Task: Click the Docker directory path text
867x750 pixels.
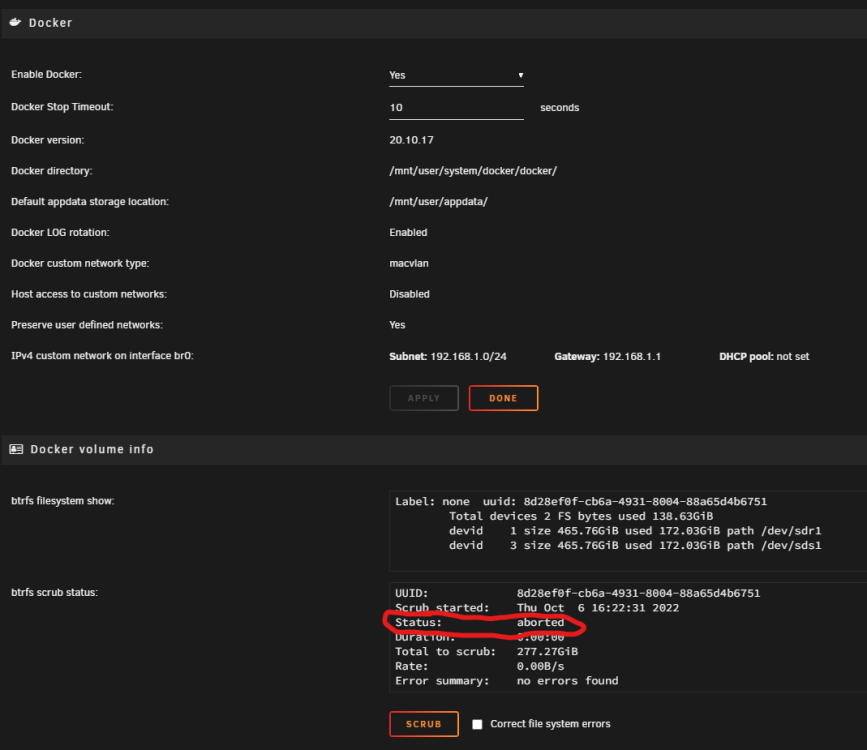Action: [473, 171]
